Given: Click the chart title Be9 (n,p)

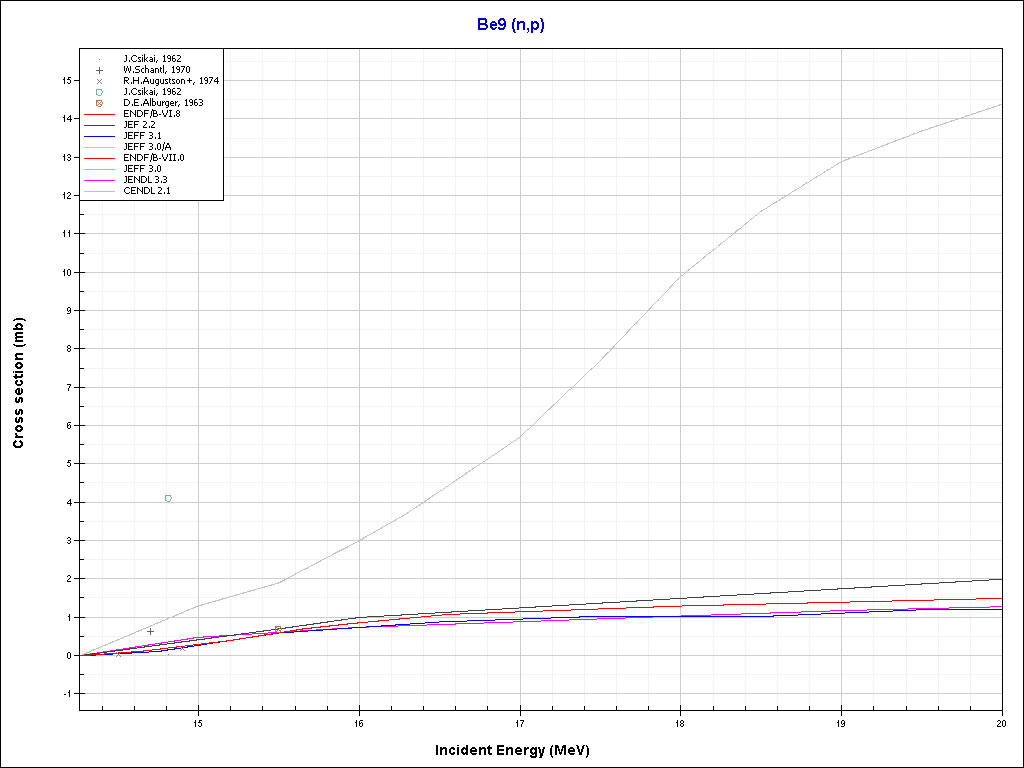Looking at the screenshot, I should 511,25.
